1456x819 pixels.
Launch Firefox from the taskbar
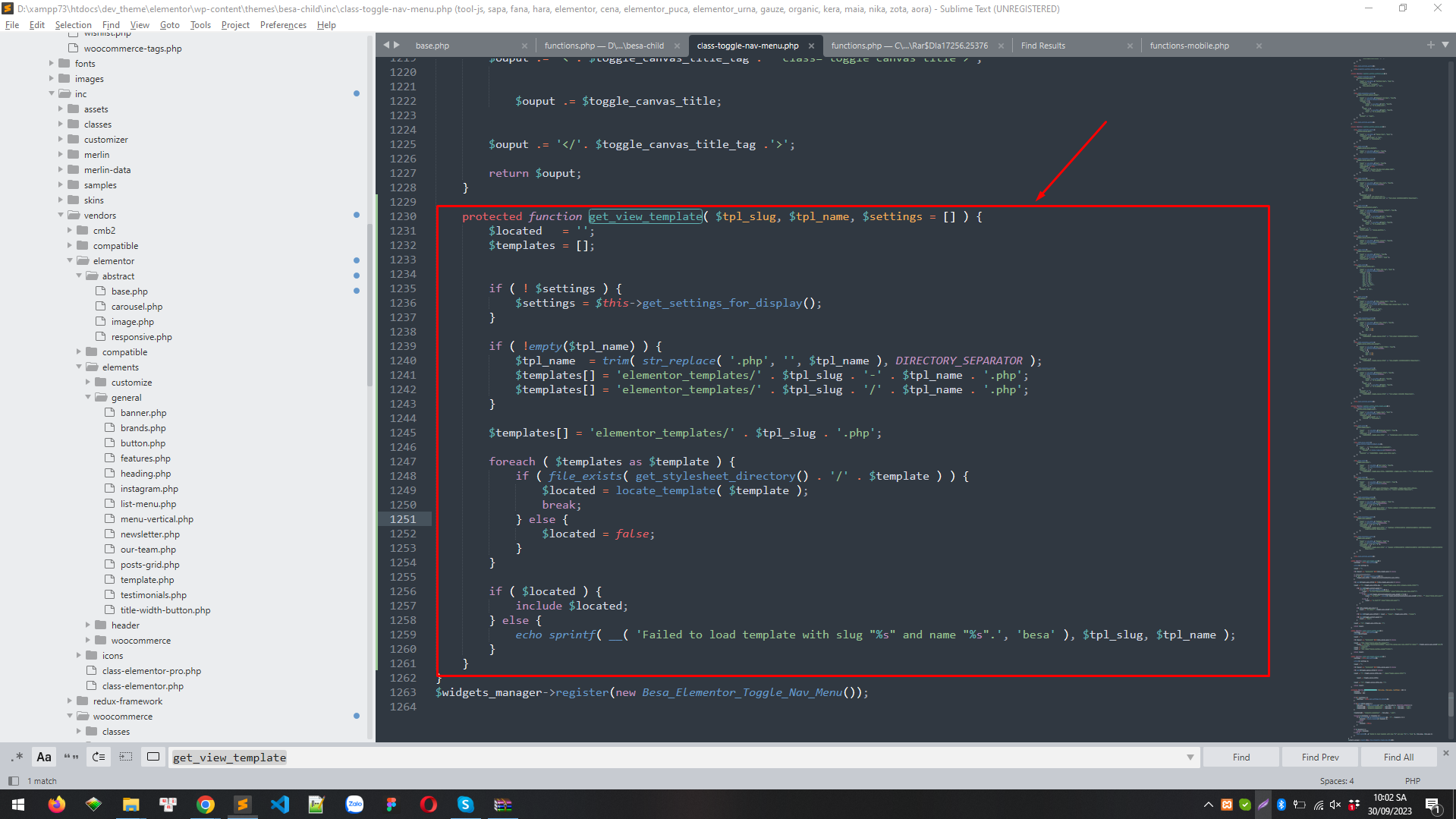pos(56,805)
